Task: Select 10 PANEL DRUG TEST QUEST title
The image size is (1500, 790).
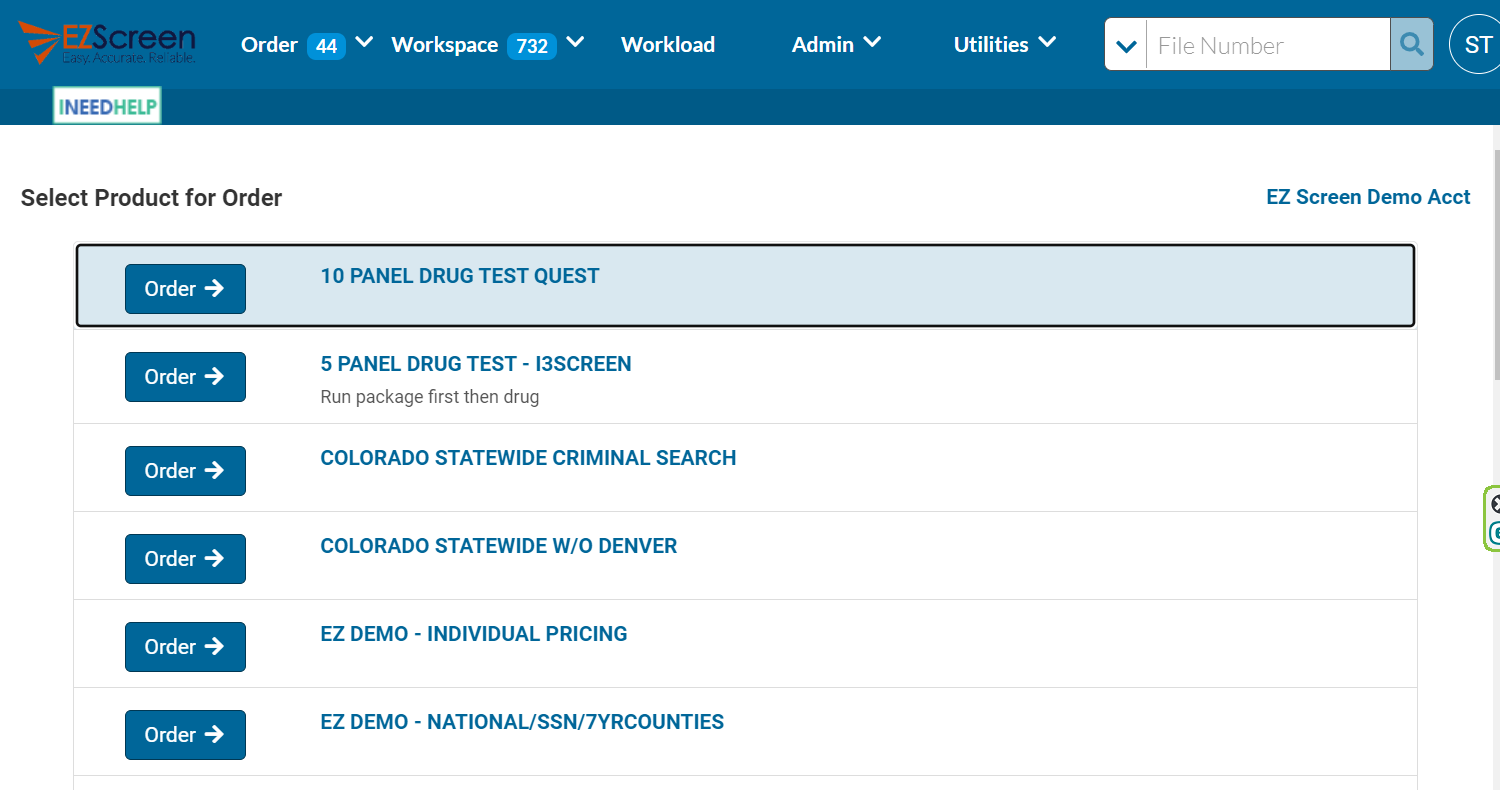Action: click(460, 276)
